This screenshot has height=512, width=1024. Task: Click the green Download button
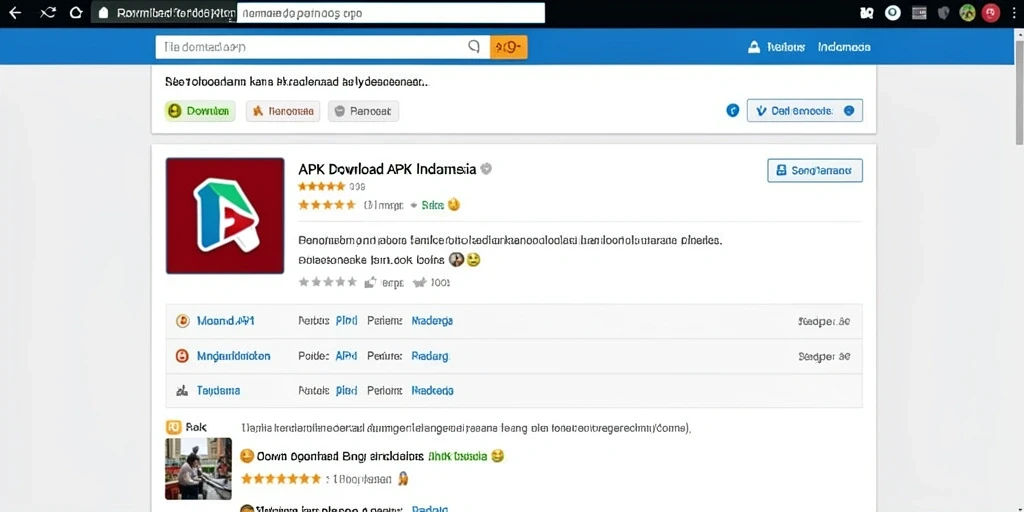(x=200, y=111)
